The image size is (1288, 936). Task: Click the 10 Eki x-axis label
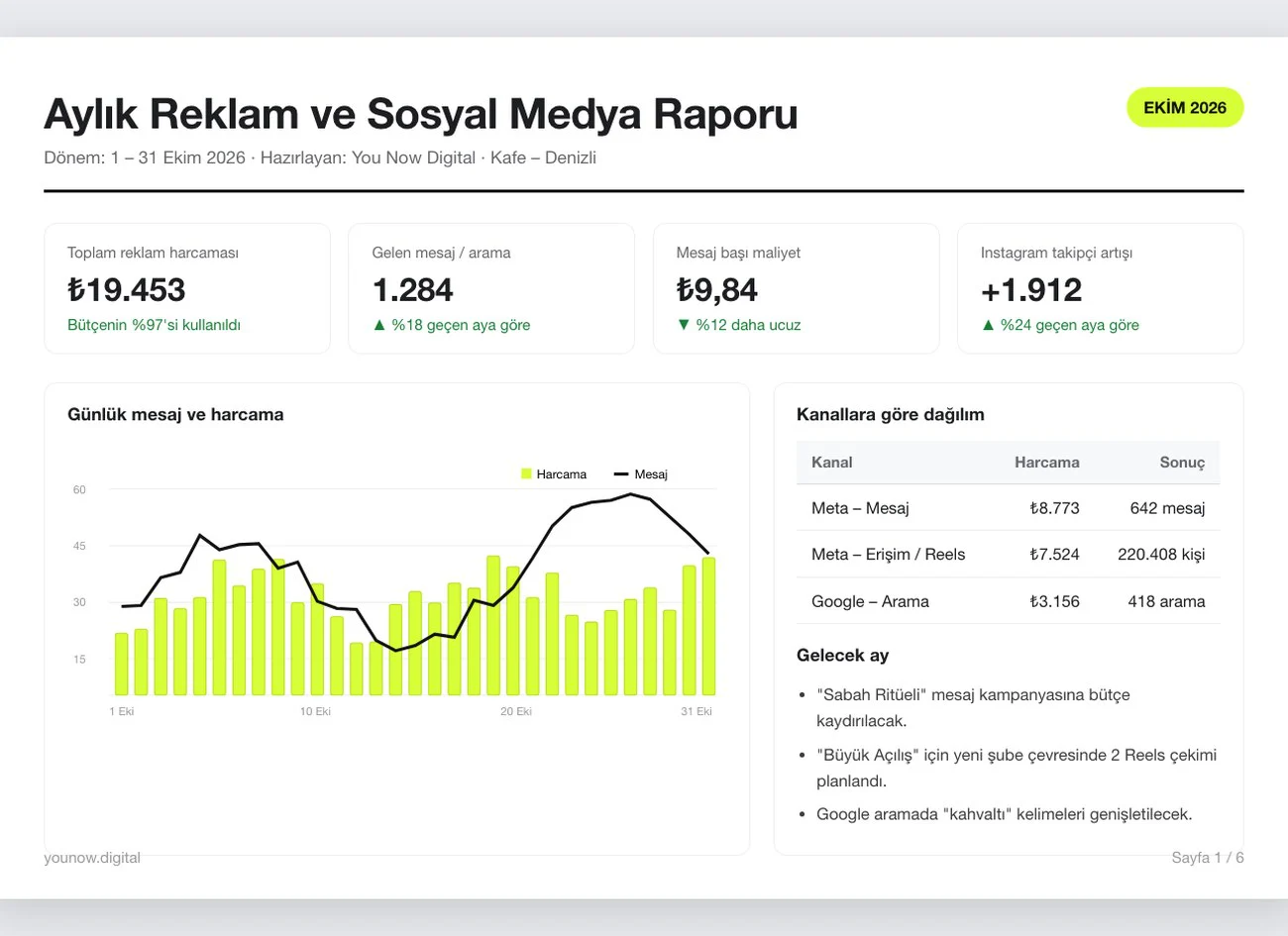pos(315,711)
